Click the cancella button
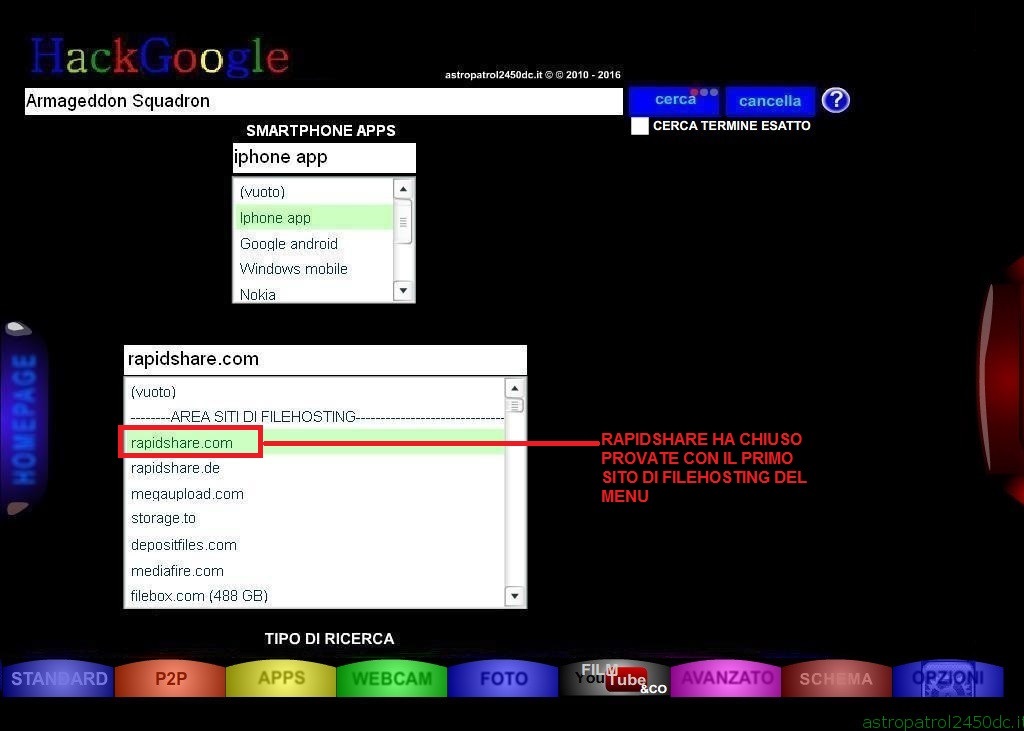1024x731 pixels. point(770,101)
